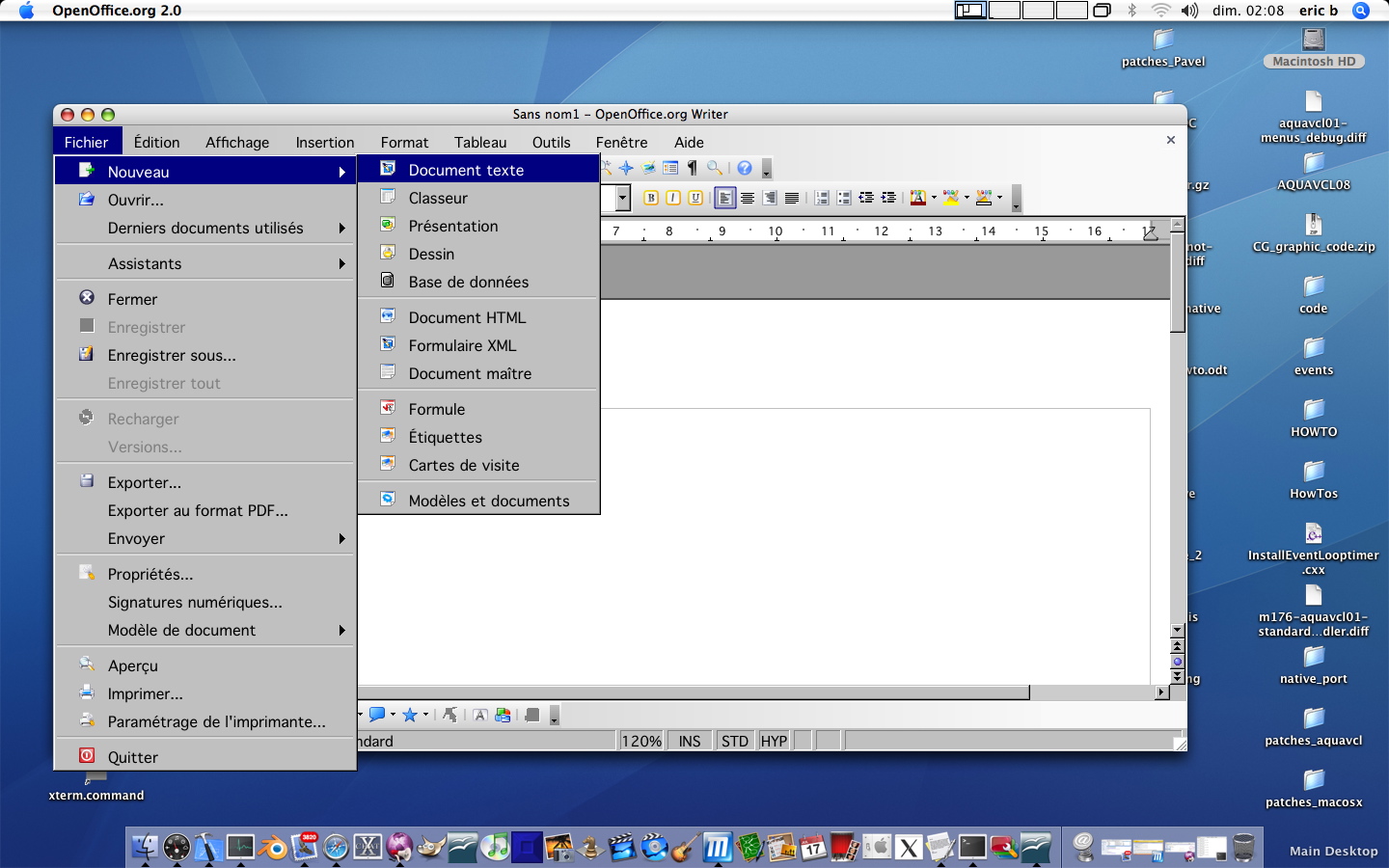Decrease paragraph indent
Viewport: 1389px width, 868px height.
[x=866, y=198]
